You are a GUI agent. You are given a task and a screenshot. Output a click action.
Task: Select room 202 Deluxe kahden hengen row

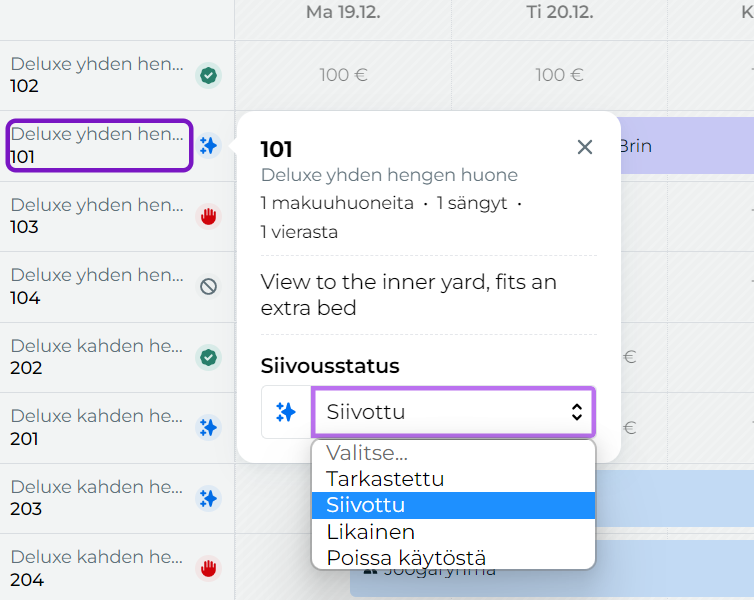[97, 357]
